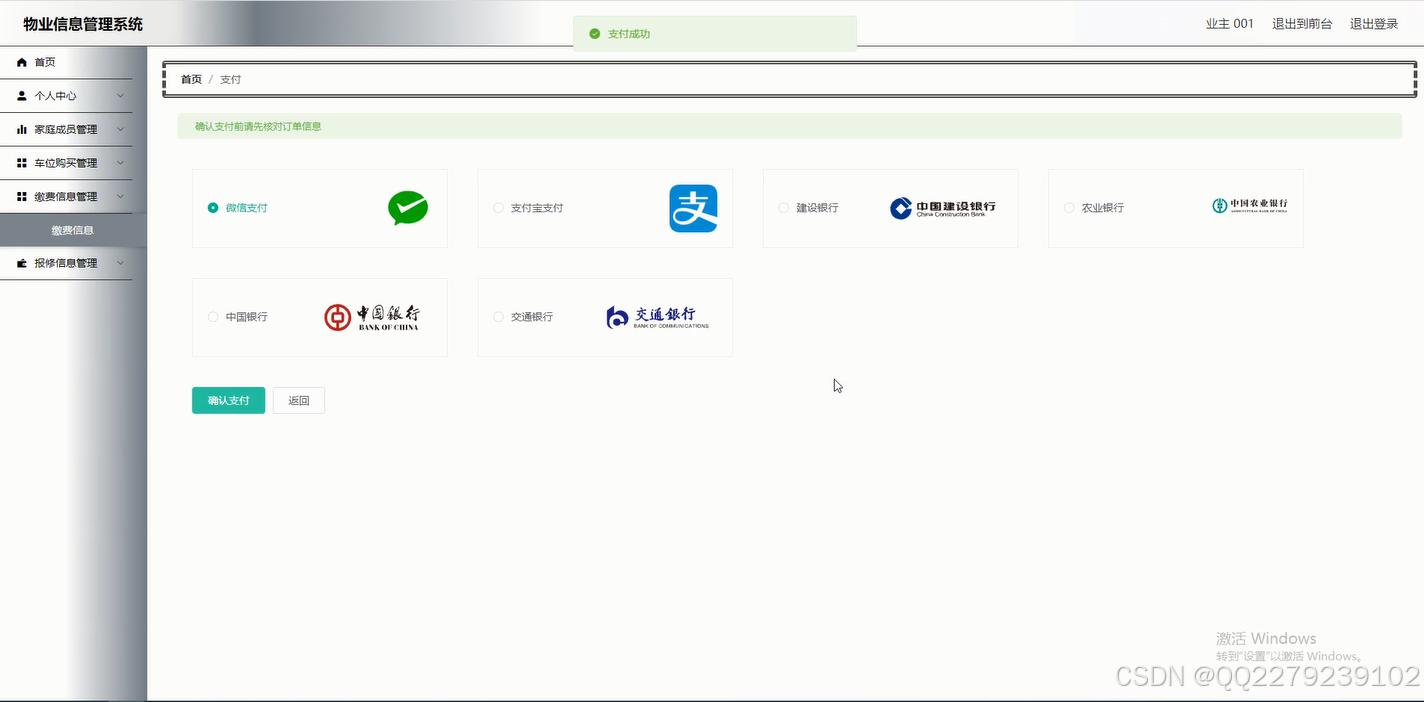
Task: Select the 中国银行 radio button
Action: (213, 317)
